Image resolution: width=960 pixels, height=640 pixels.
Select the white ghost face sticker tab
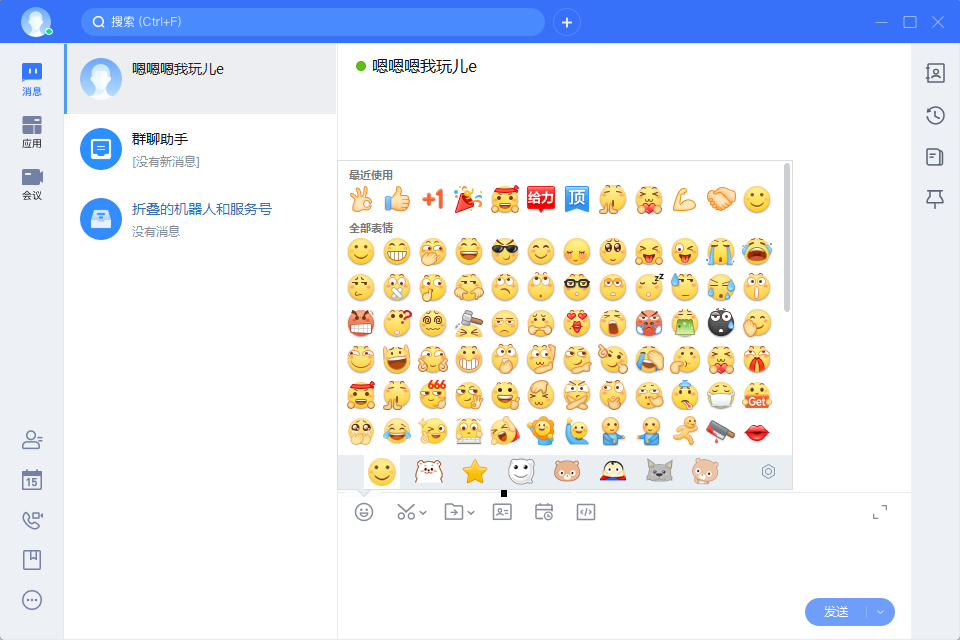click(x=521, y=472)
